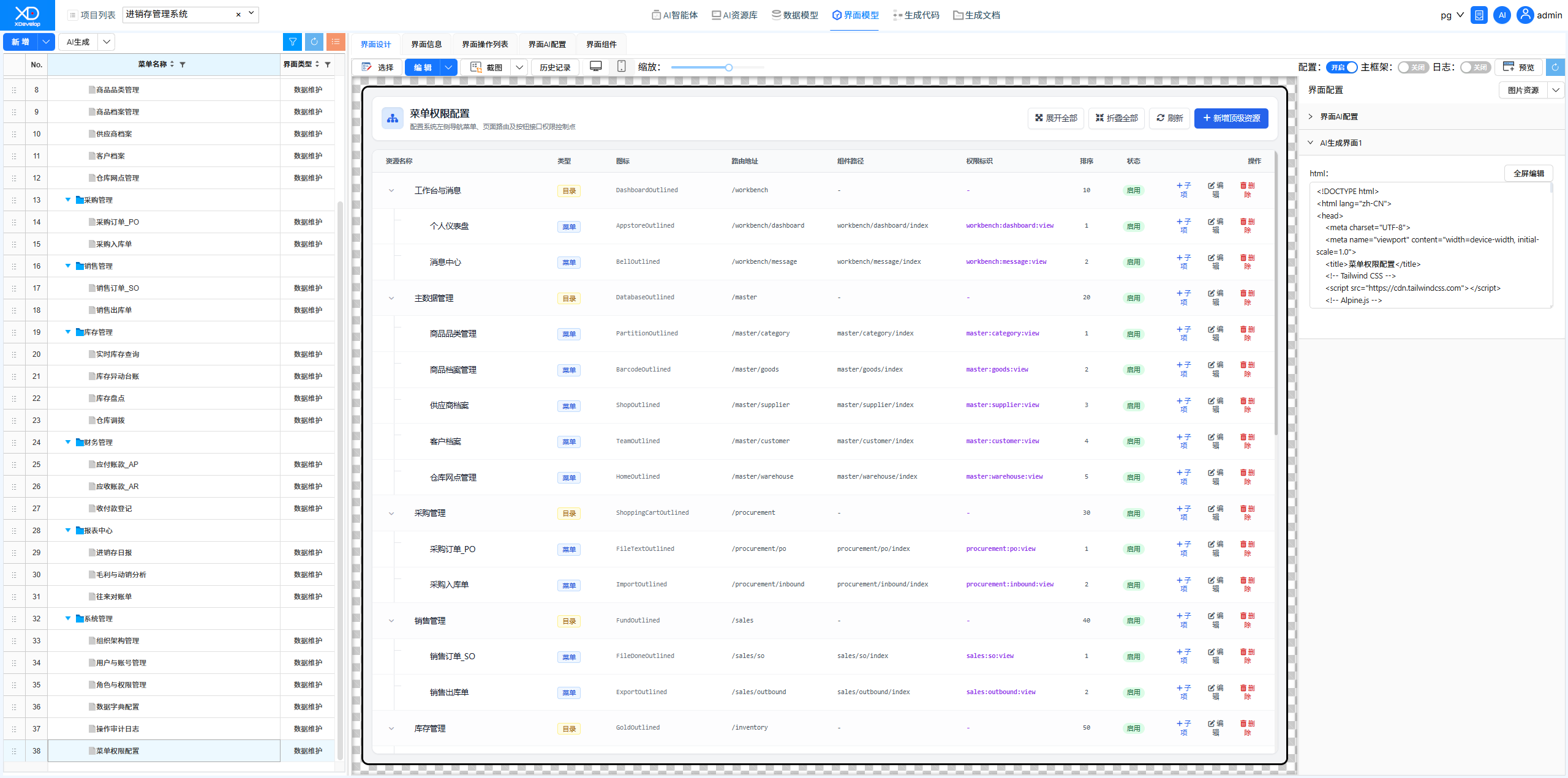
Task: Click the blue refresh icon beside 预览
Action: pos(1555,67)
